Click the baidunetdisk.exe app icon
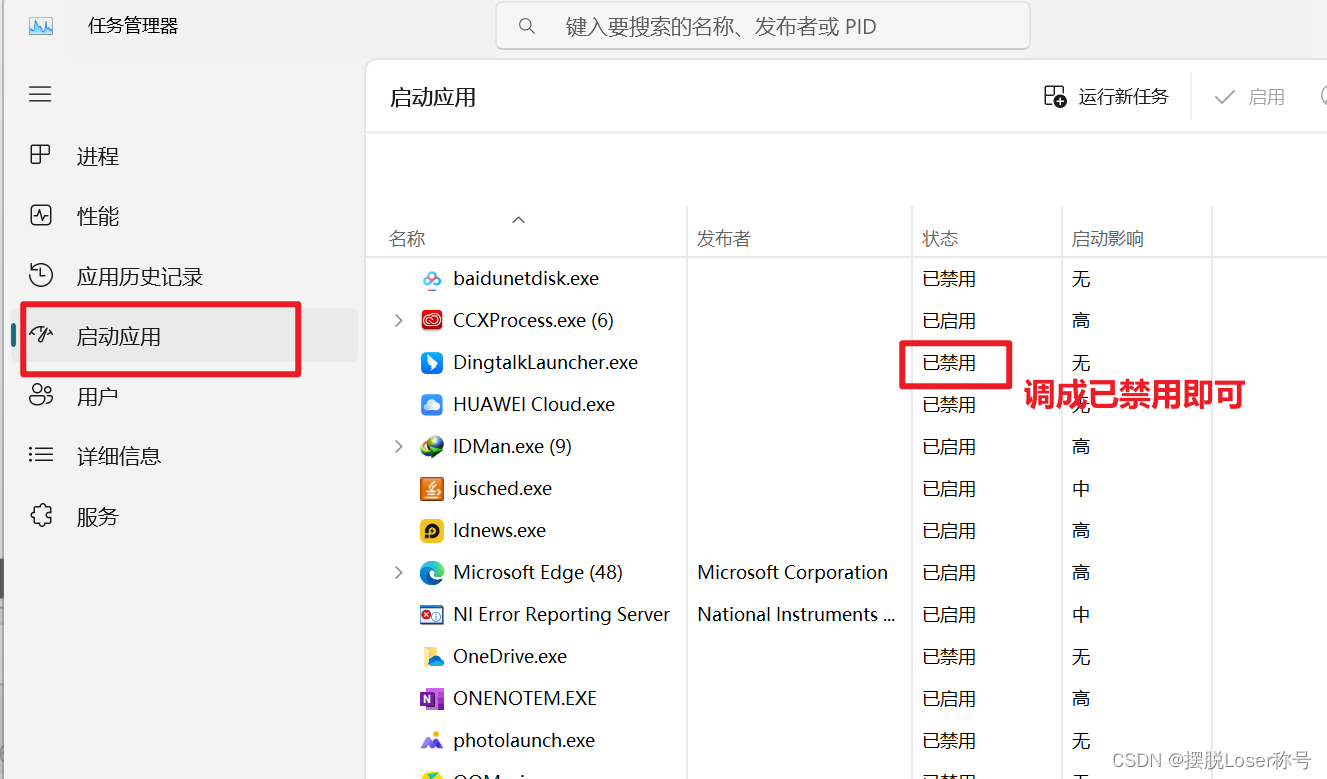 (x=432, y=279)
